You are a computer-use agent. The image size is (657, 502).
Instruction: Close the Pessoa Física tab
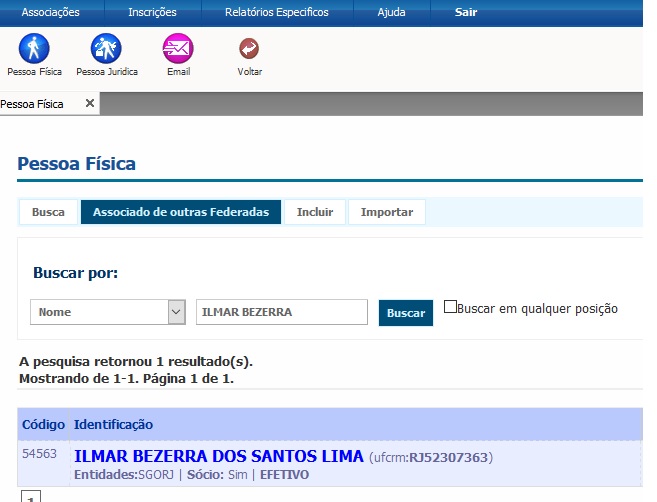pyautogui.click(x=89, y=104)
